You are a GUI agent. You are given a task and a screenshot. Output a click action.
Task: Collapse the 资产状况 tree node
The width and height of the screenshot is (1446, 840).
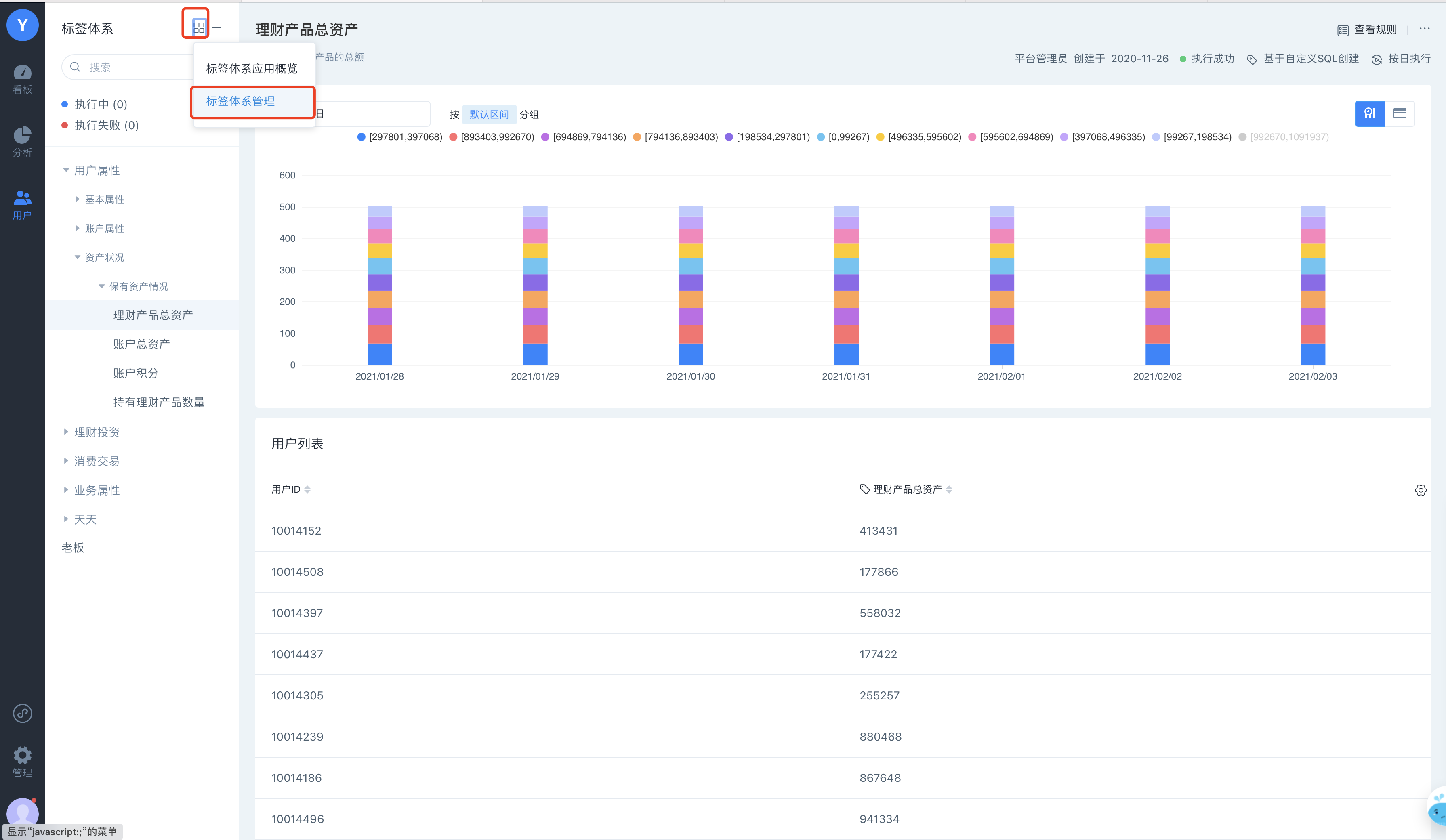pyautogui.click(x=77, y=257)
